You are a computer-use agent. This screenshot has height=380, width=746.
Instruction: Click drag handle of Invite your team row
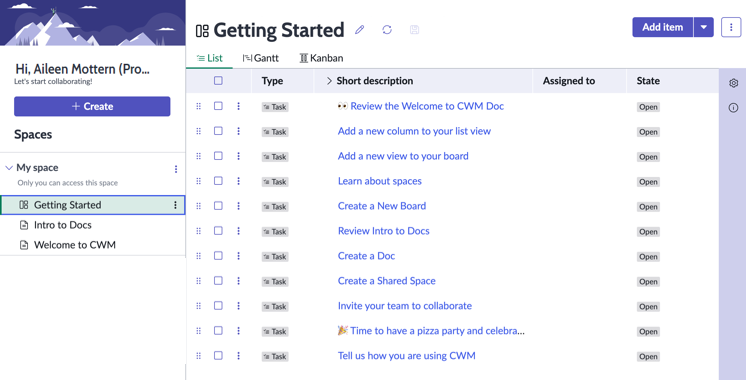(x=198, y=306)
